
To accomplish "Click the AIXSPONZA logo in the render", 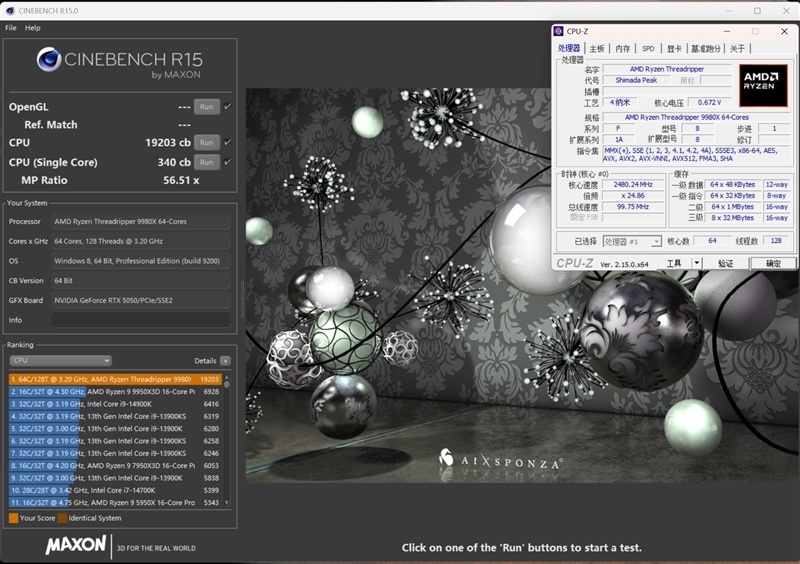I will pyautogui.click(x=499, y=461).
